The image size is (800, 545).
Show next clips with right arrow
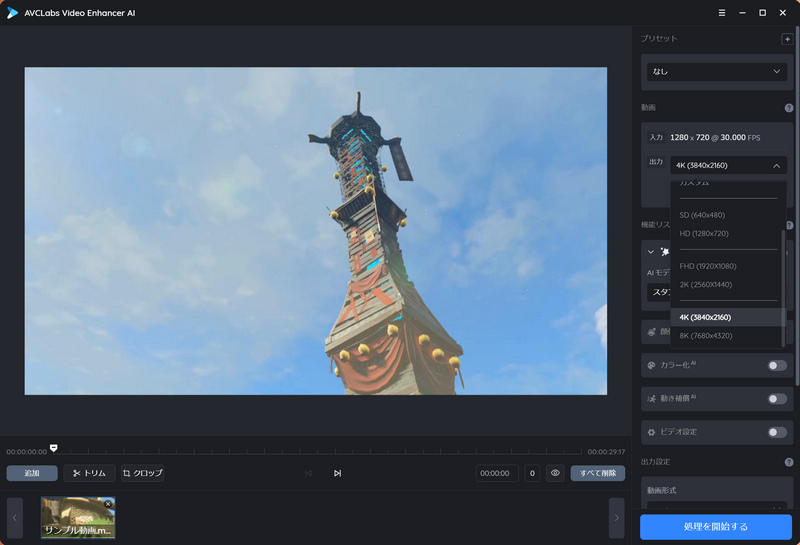click(x=616, y=518)
